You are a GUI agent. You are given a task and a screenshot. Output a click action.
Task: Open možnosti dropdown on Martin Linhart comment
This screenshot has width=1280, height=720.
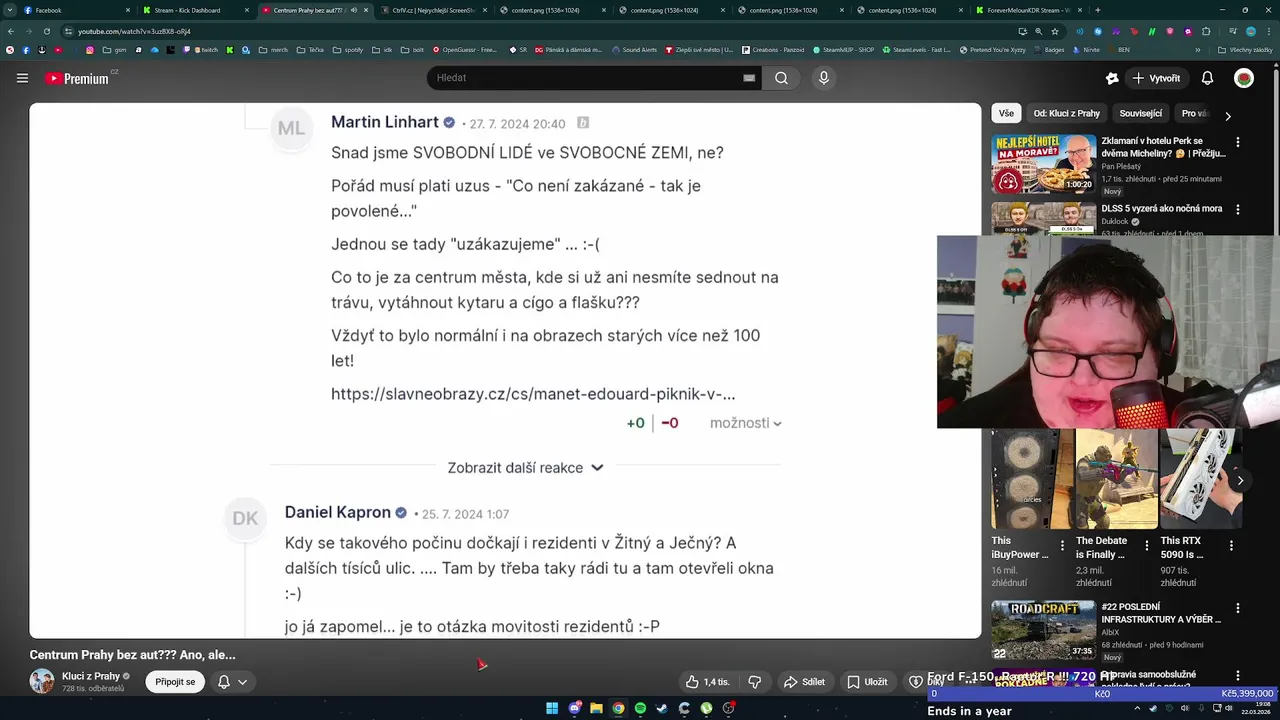pos(746,423)
